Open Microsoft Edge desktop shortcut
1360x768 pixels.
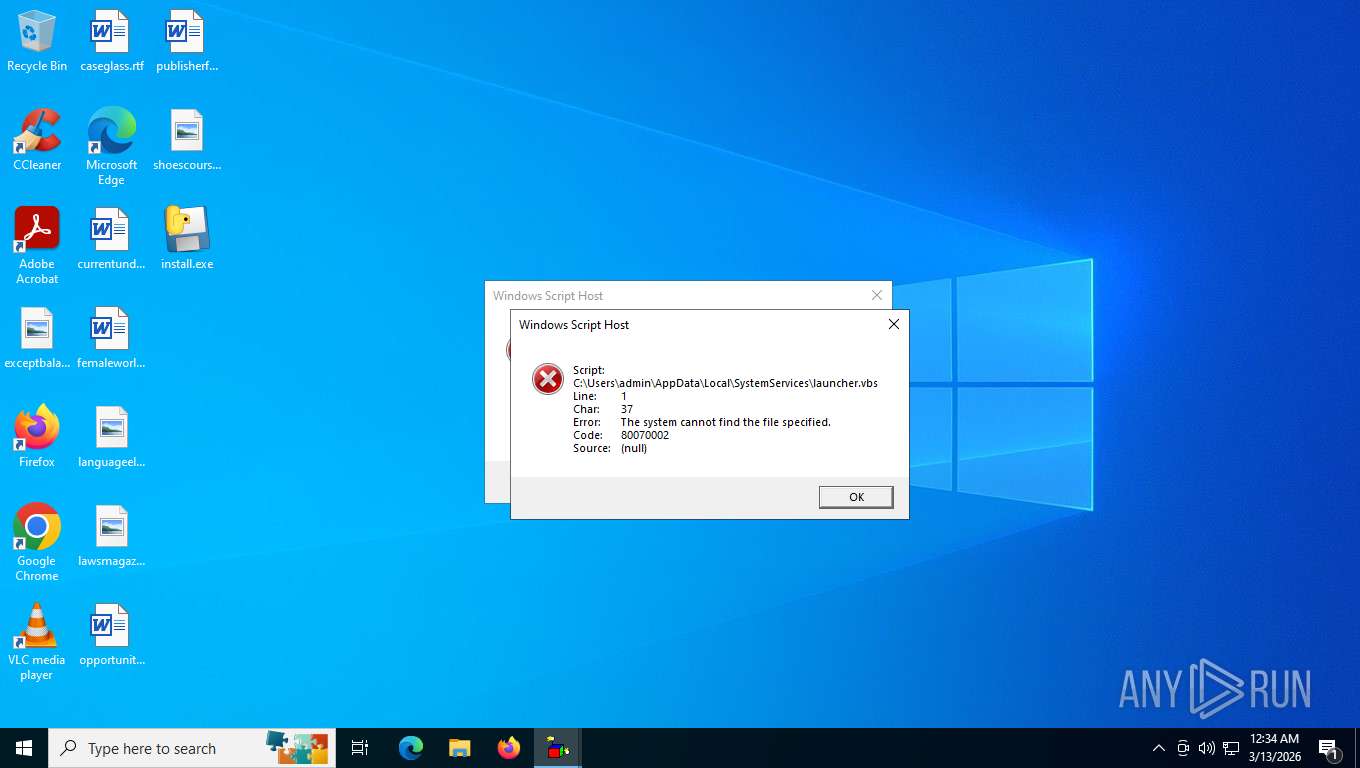point(111,147)
